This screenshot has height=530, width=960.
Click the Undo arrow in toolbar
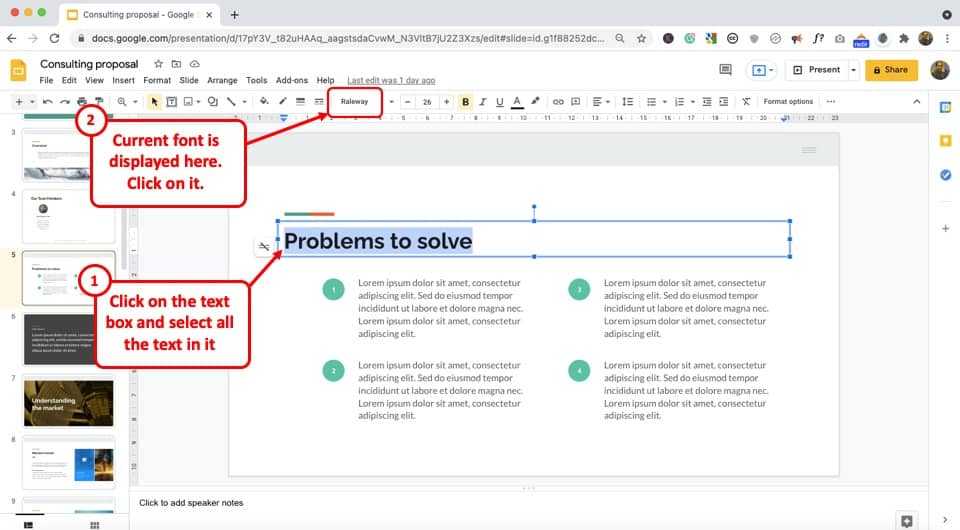(48, 101)
